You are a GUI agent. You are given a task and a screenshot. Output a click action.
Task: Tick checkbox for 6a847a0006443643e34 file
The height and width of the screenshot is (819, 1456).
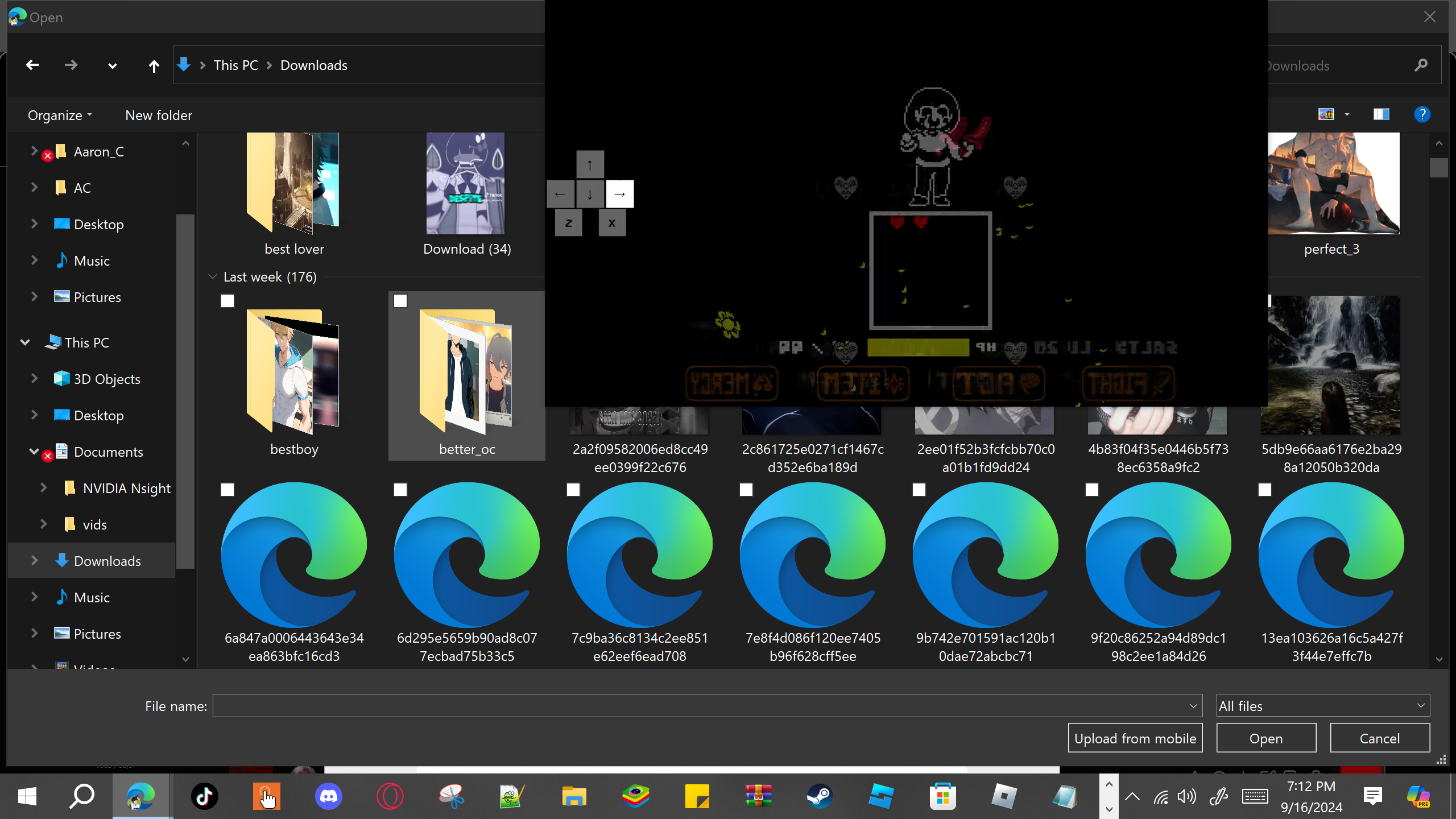pos(227,490)
